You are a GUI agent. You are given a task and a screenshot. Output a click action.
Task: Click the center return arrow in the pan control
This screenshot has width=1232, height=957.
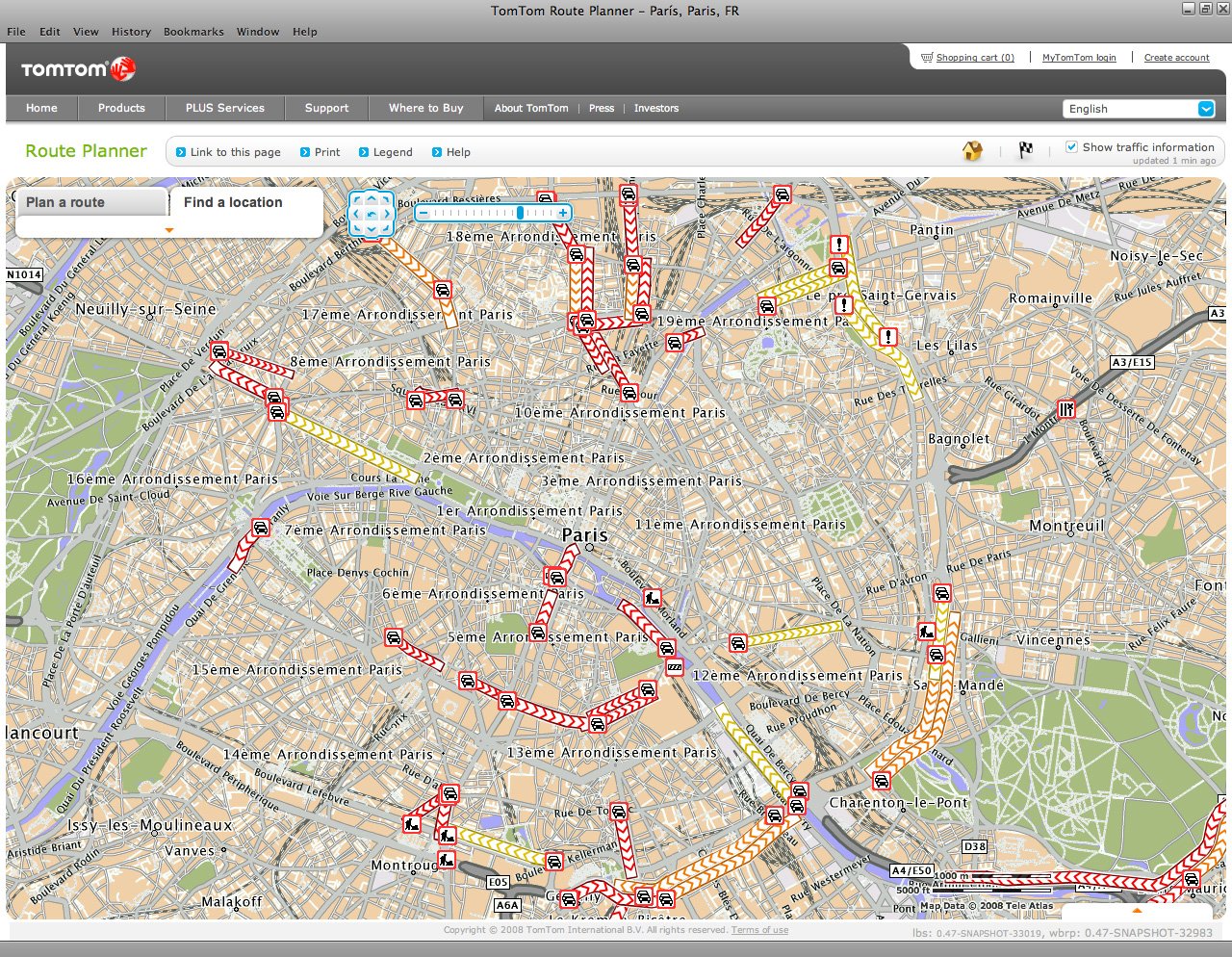pos(372,214)
